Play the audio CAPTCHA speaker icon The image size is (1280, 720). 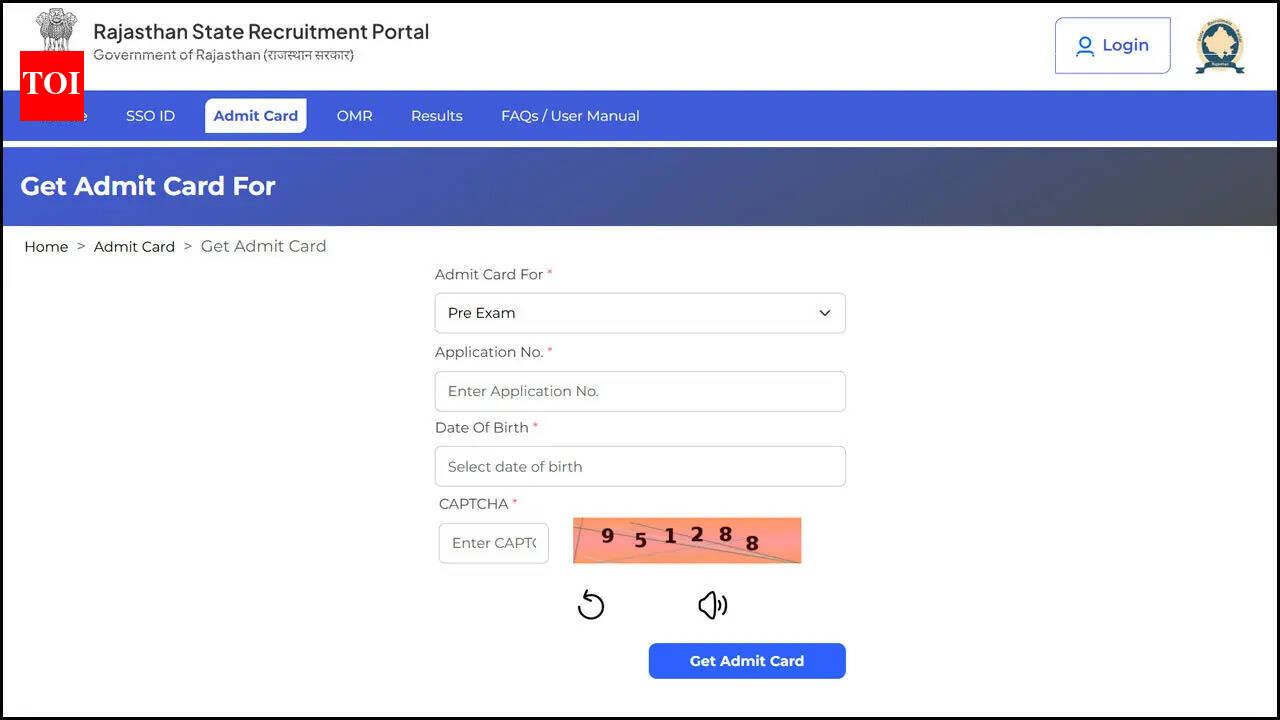pos(712,605)
